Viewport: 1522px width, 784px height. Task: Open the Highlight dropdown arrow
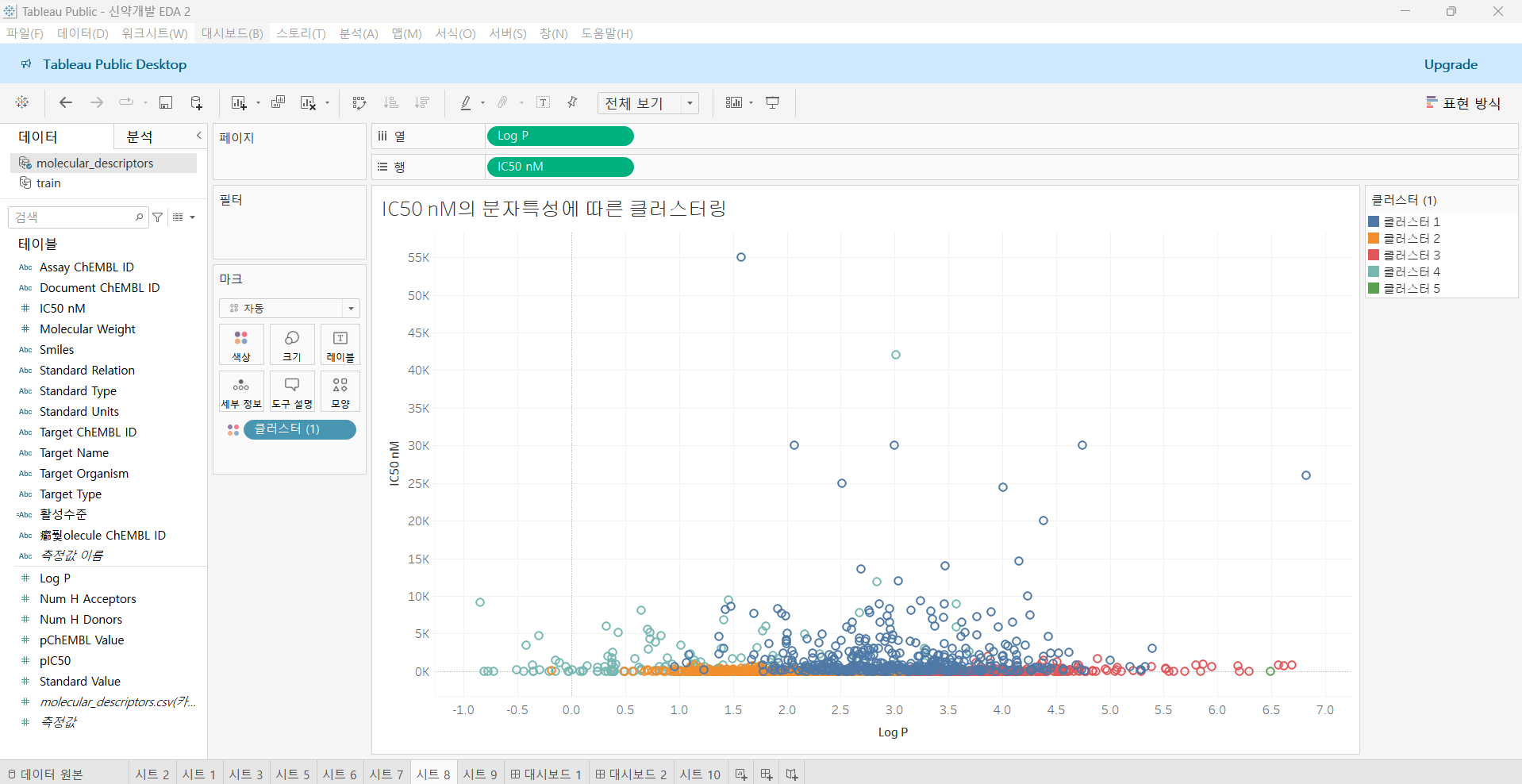coord(482,103)
